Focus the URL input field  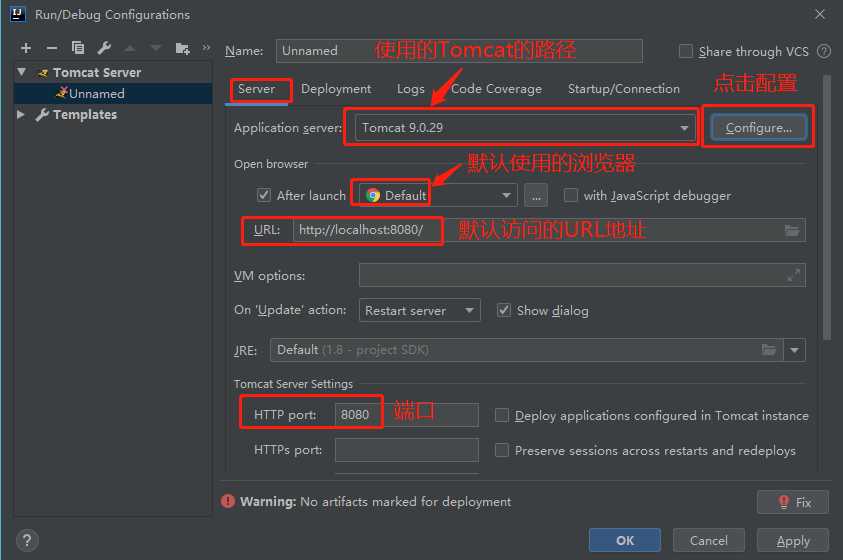549,231
